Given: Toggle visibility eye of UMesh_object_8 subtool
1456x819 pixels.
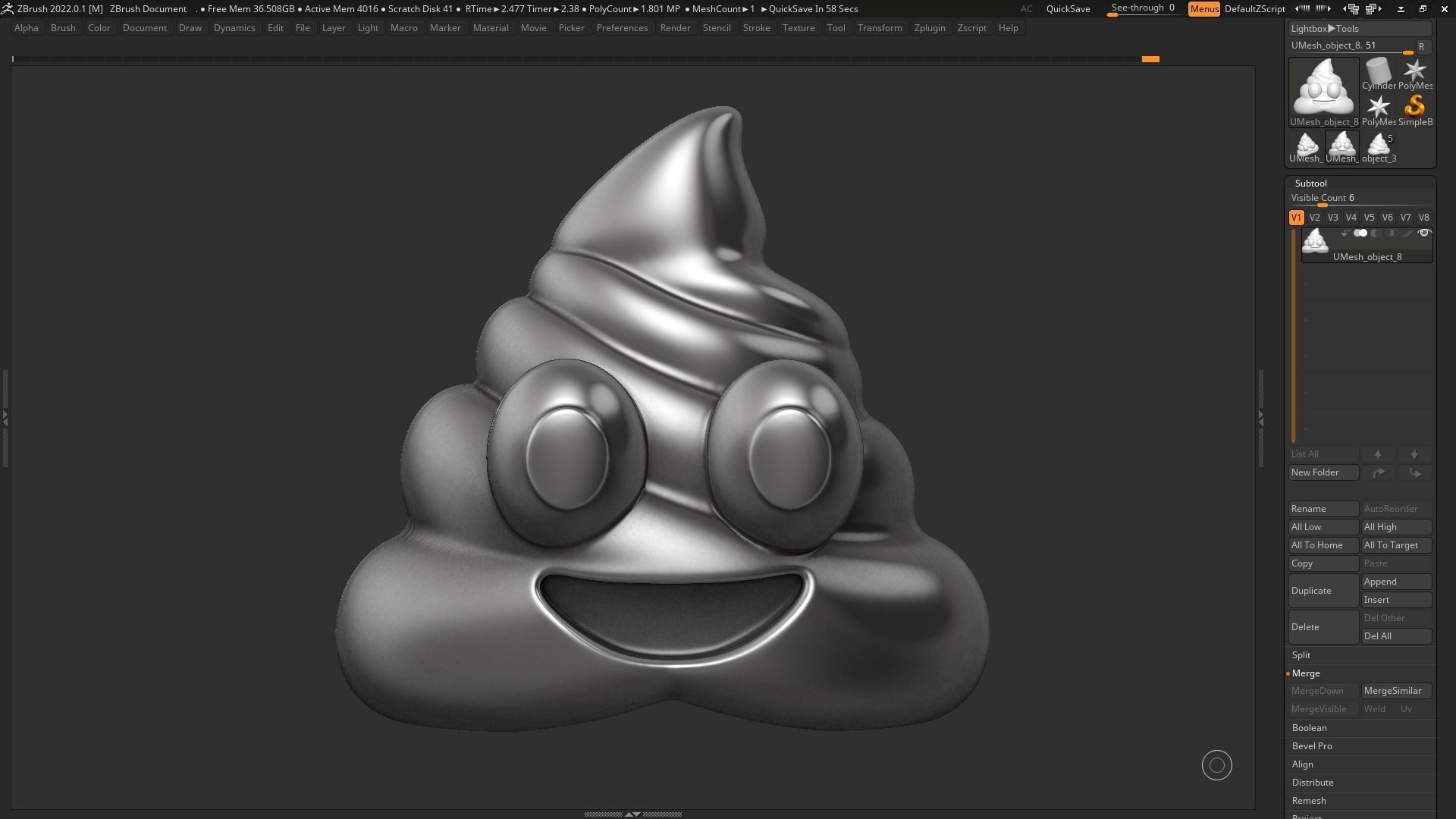Looking at the screenshot, I should (1424, 234).
